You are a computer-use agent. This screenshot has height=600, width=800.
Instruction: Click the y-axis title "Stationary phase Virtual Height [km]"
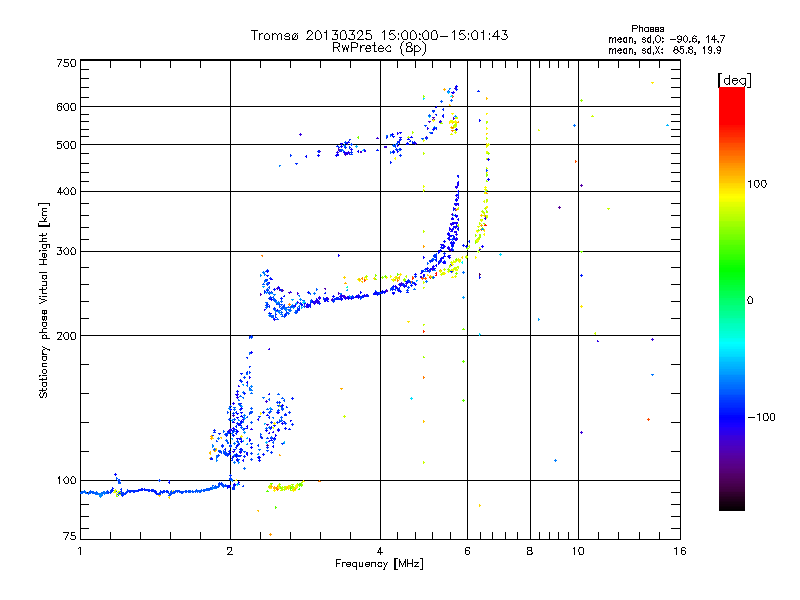pyautogui.click(x=44, y=300)
